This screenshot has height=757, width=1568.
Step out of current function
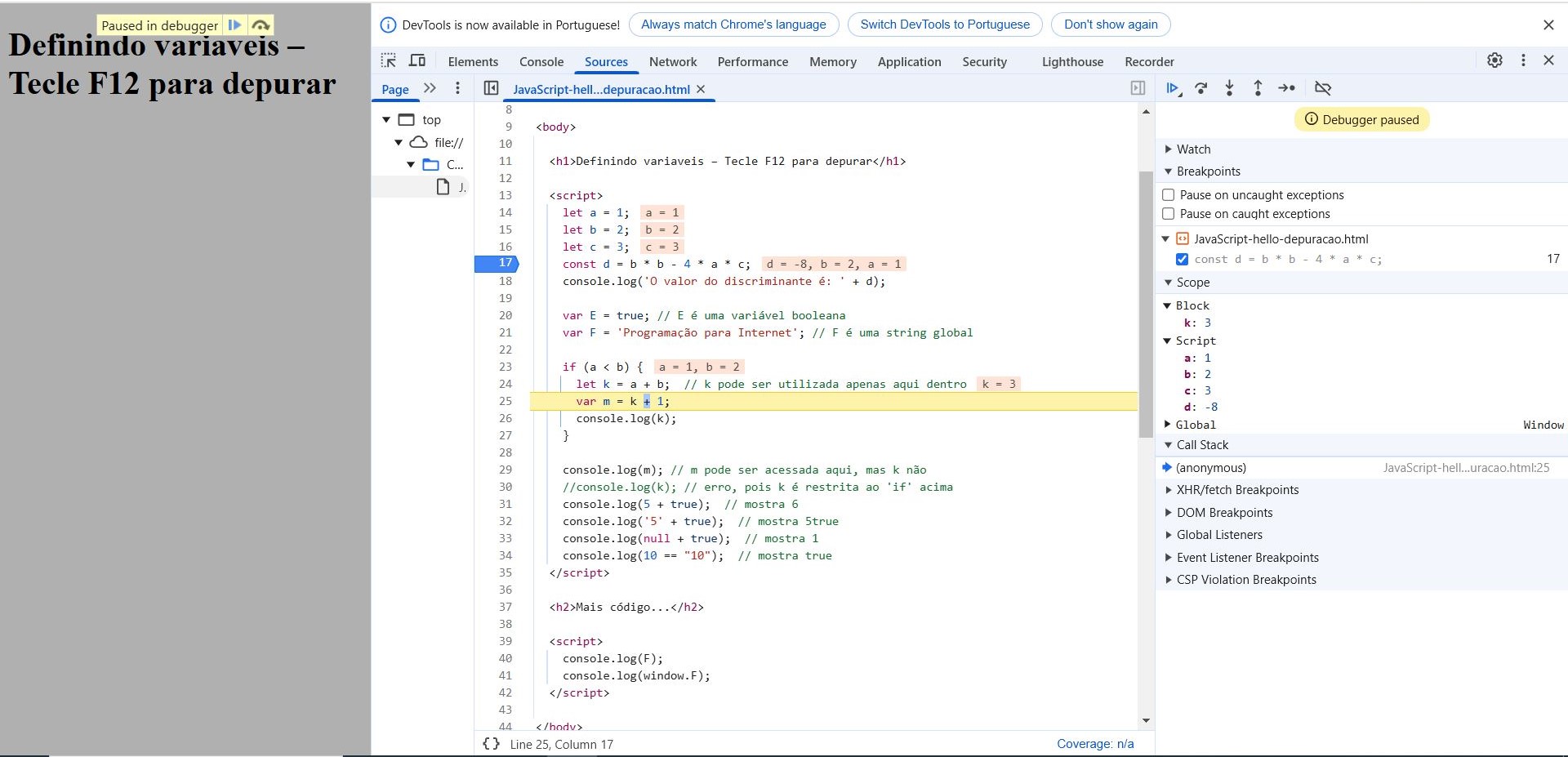click(x=1258, y=88)
